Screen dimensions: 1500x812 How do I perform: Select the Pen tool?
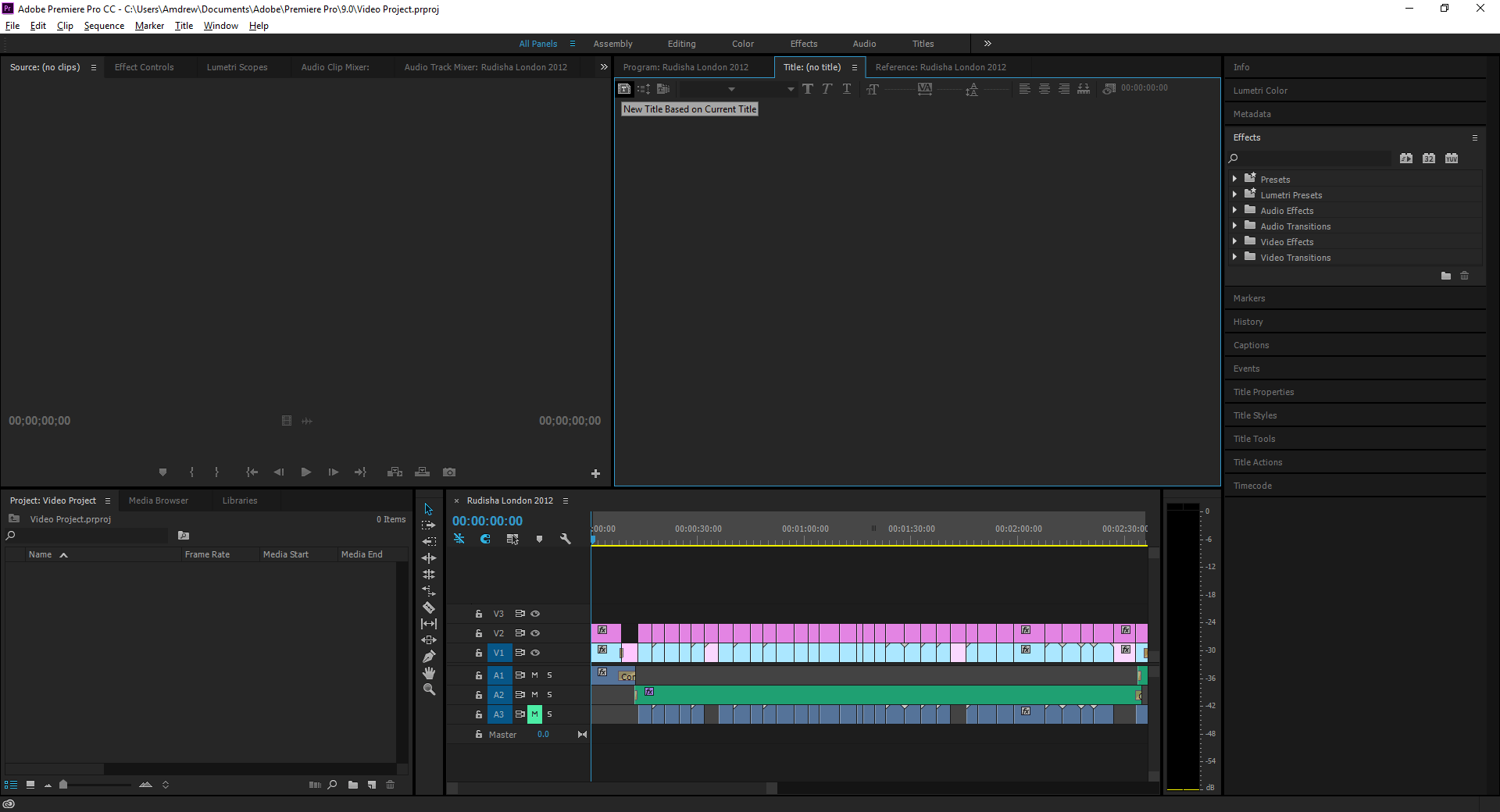pos(428,657)
